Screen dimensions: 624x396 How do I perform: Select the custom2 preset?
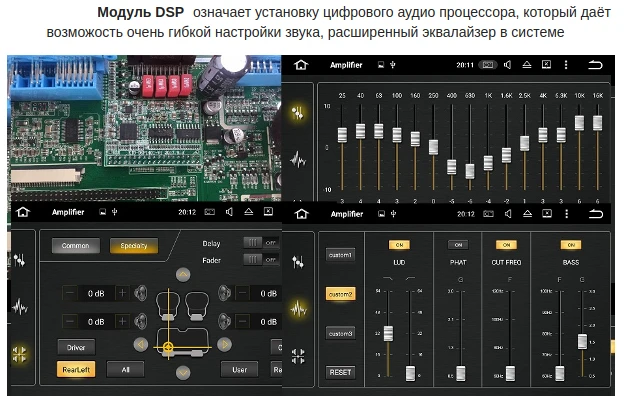[340, 294]
